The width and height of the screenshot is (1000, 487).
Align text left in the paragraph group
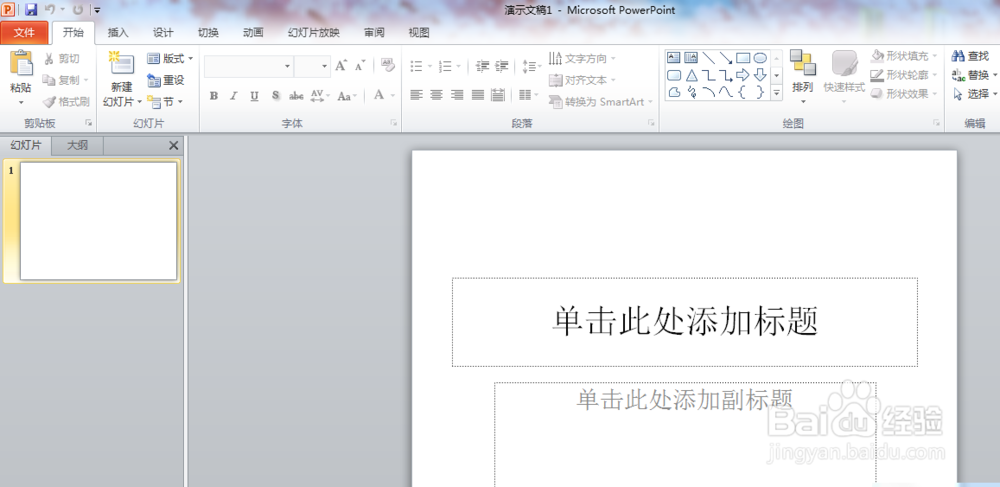[416, 95]
